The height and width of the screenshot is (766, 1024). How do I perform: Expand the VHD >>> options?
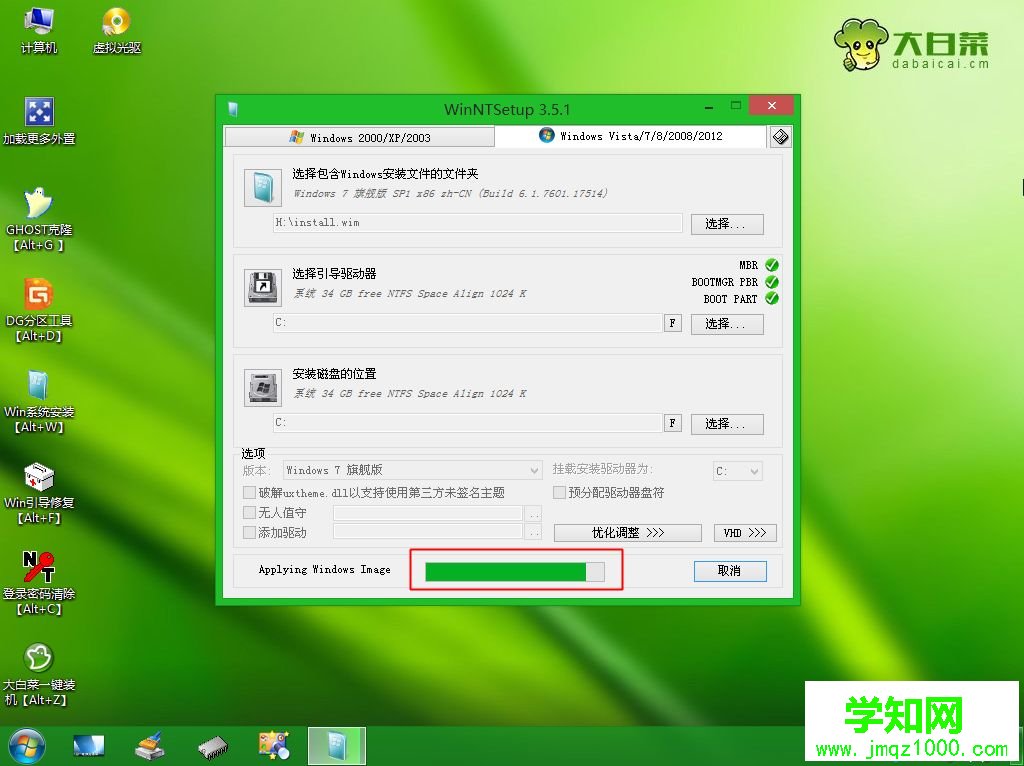click(745, 533)
